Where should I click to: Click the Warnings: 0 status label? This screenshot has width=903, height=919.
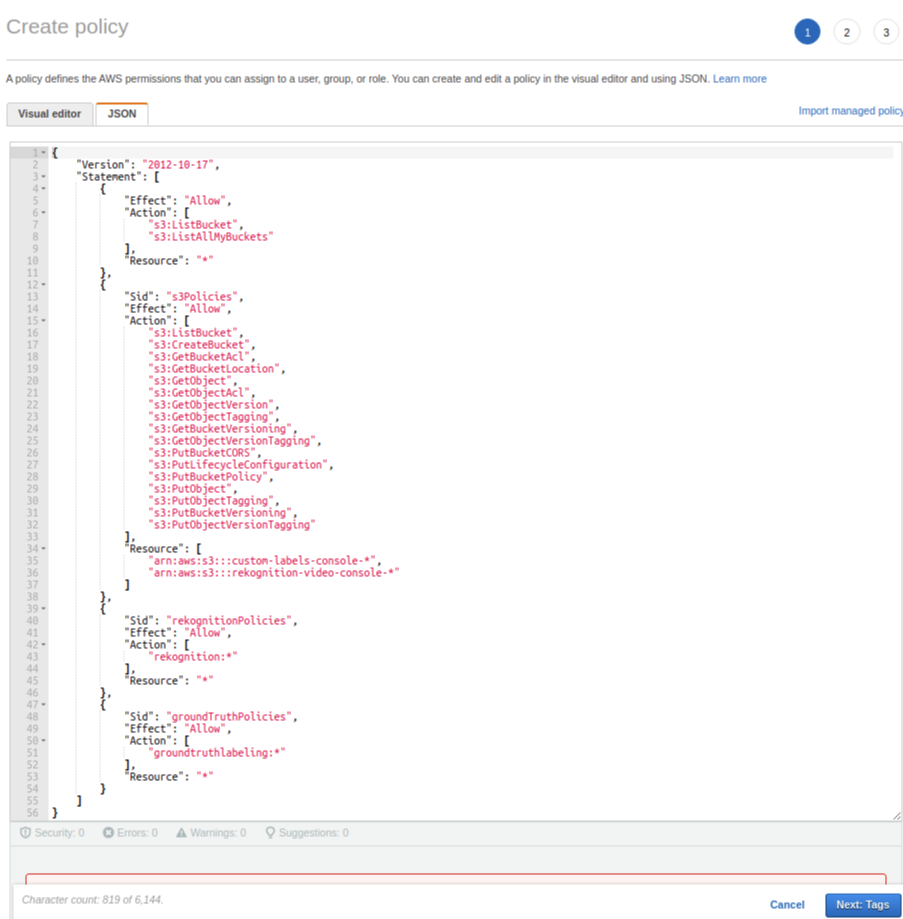(218, 833)
